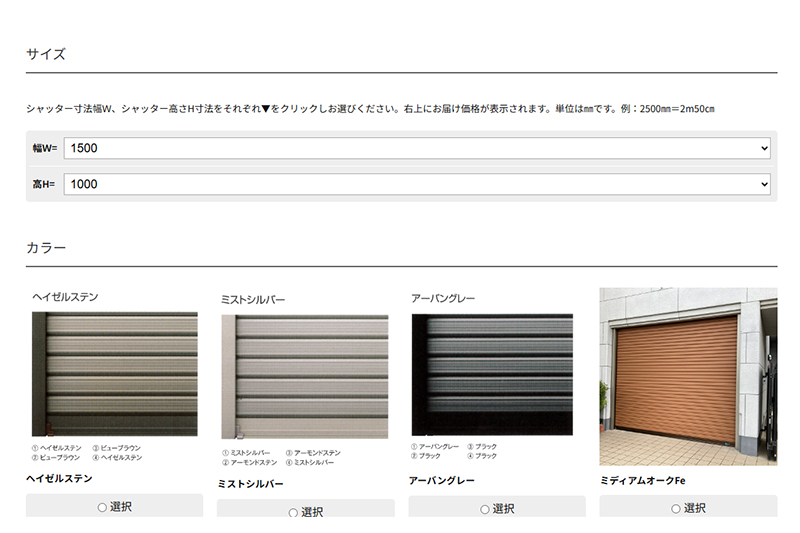Click the アーバングレー dark shutter image

point(491,374)
